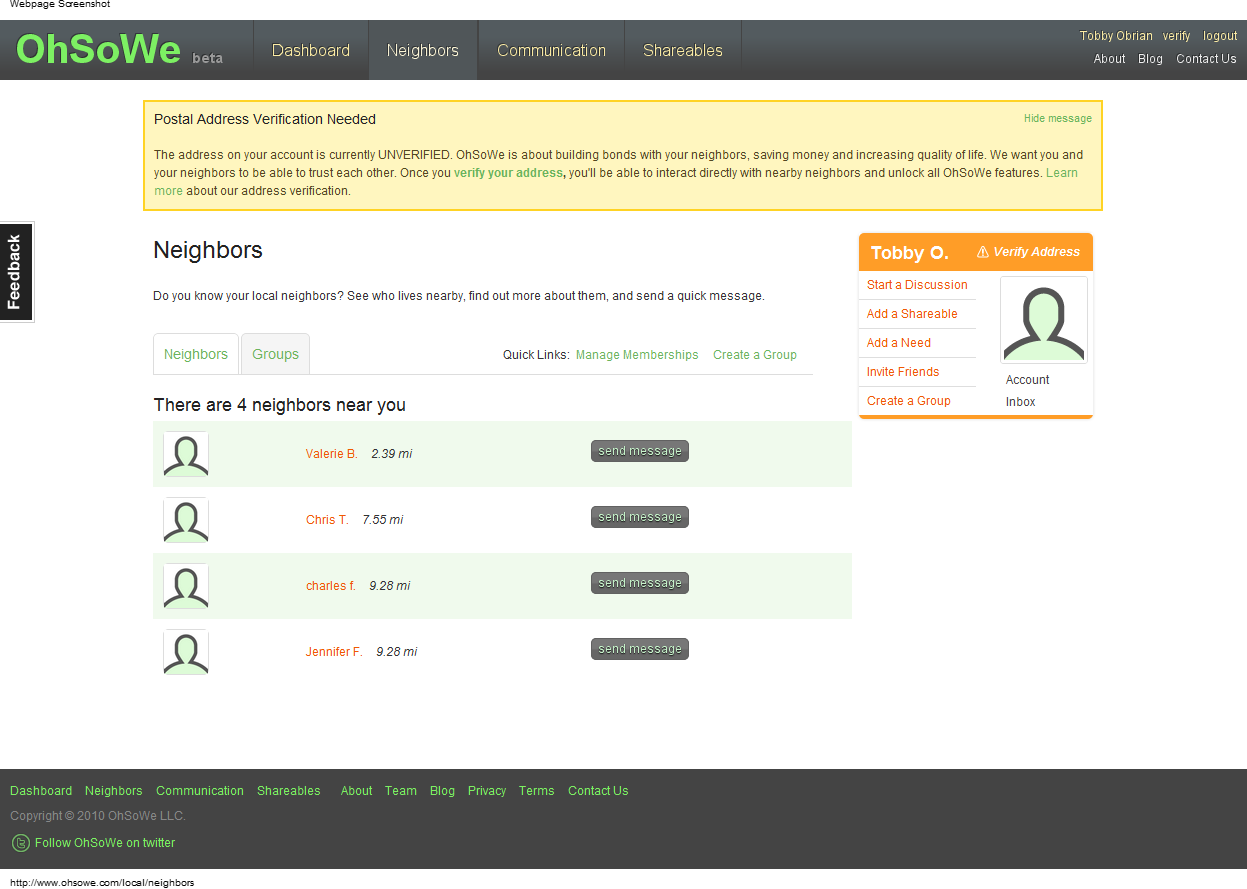Open the Shareables top menu
The height and width of the screenshot is (889, 1247).
[x=683, y=50]
